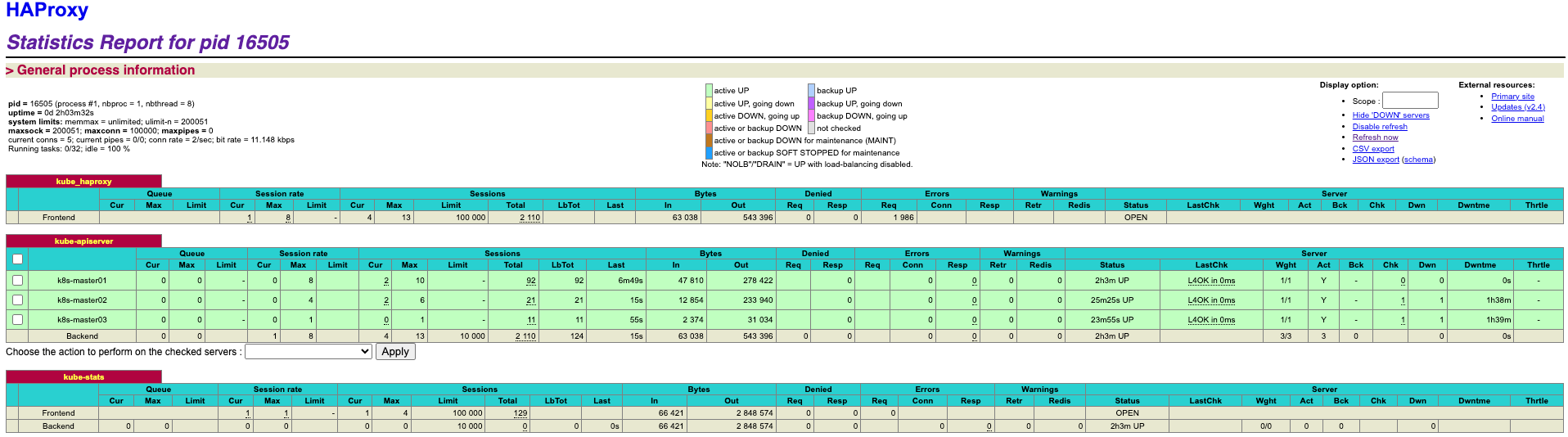Viewport: 1568px width, 437px height.
Task: Click the Disable refresh link
Action: 1380,127
